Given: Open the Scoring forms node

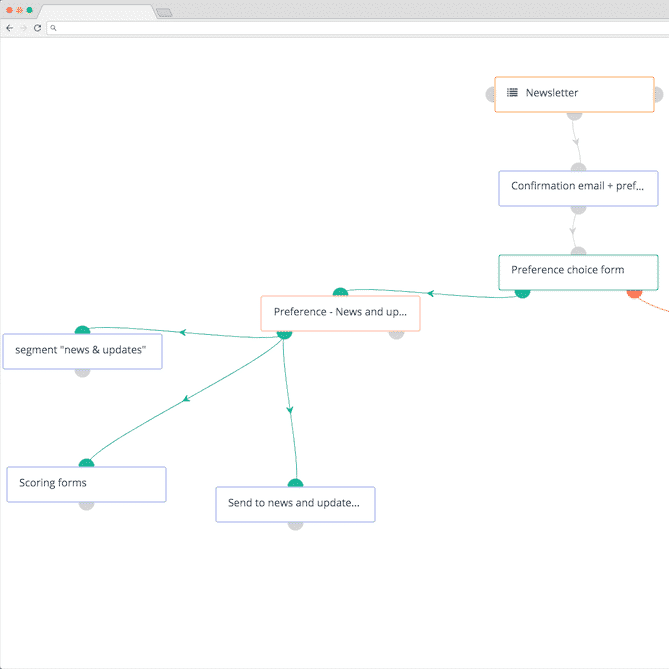Looking at the screenshot, I should [86, 484].
